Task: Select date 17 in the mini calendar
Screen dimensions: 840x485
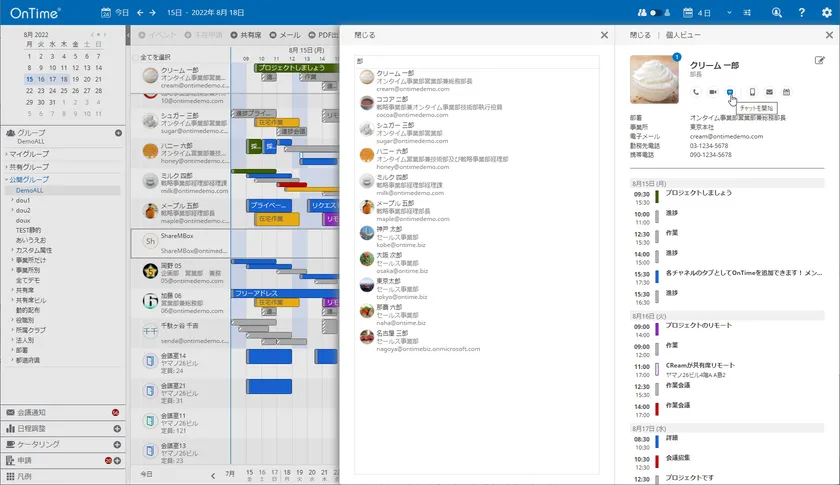Action: pyautogui.click(x=52, y=79)
